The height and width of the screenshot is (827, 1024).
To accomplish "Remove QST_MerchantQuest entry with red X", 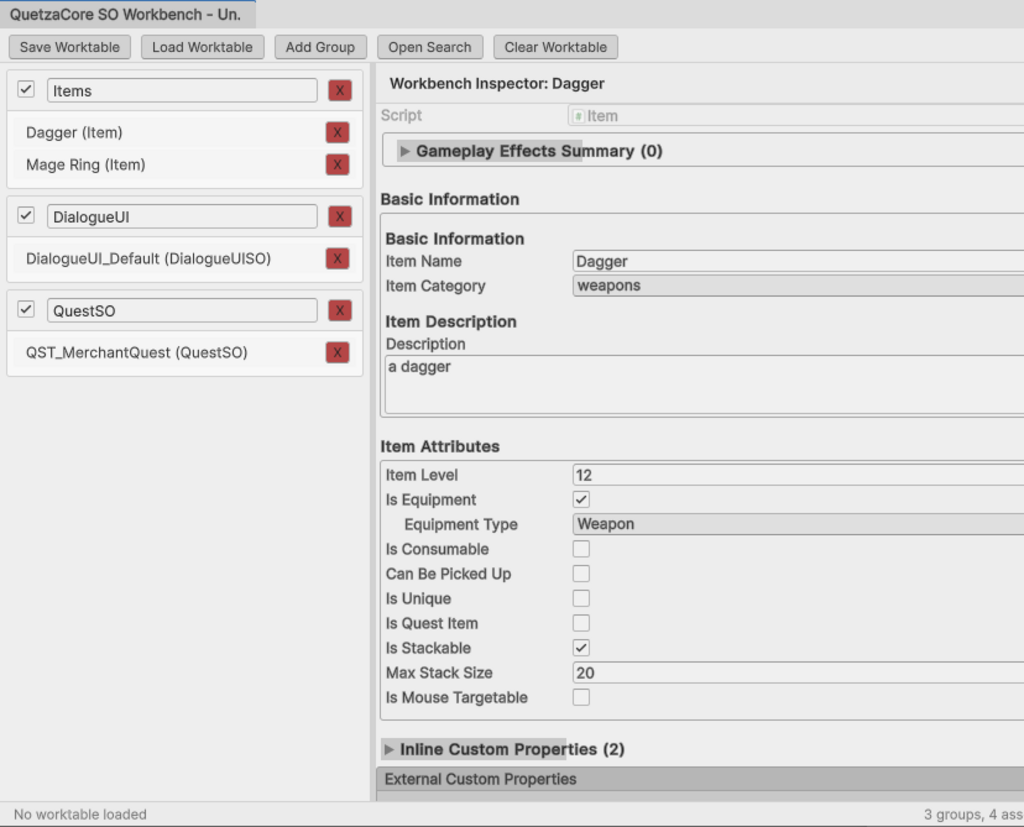I will 338,353.
